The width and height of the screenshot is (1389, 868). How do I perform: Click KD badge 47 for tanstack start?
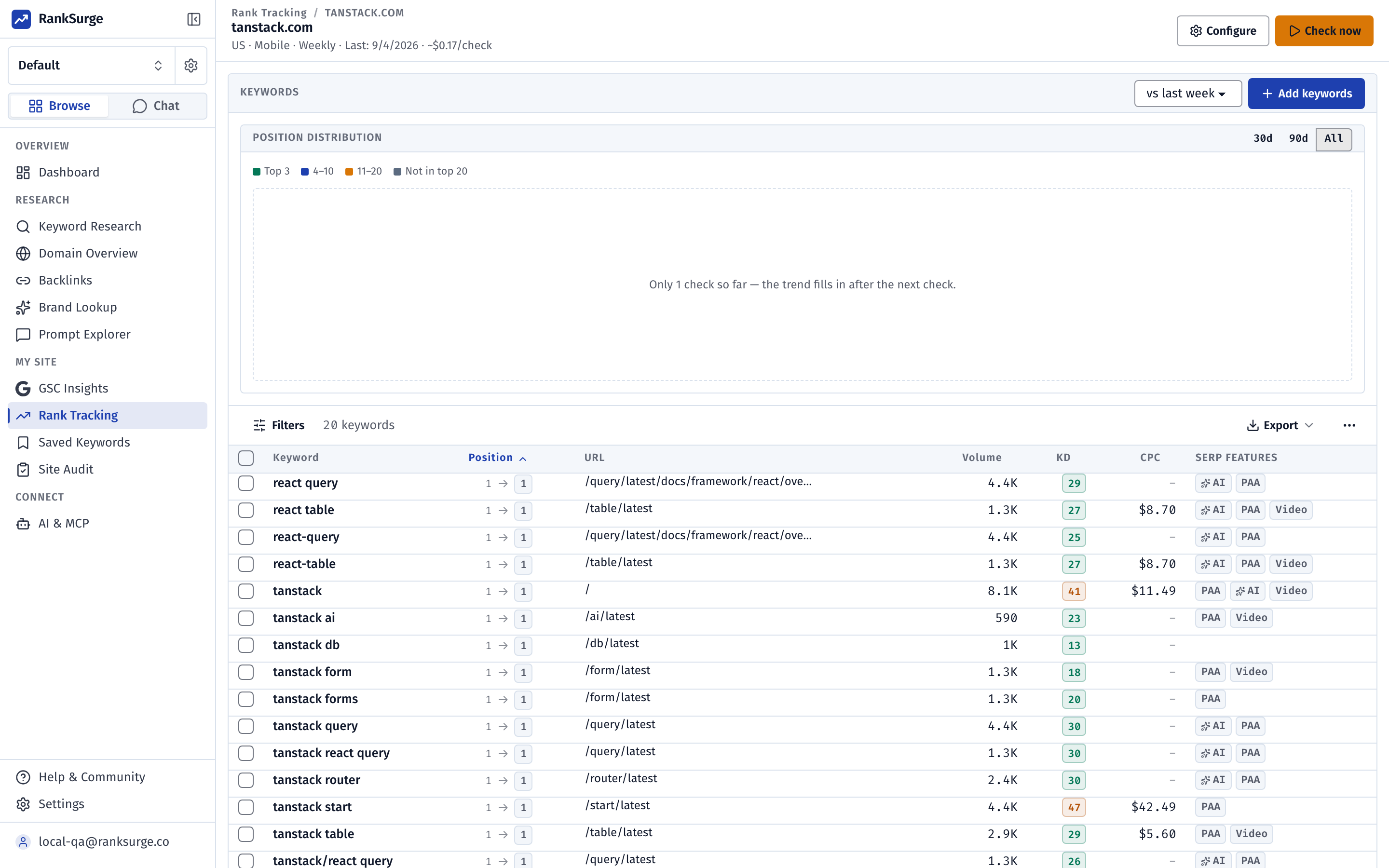(x=1074, y=807)
